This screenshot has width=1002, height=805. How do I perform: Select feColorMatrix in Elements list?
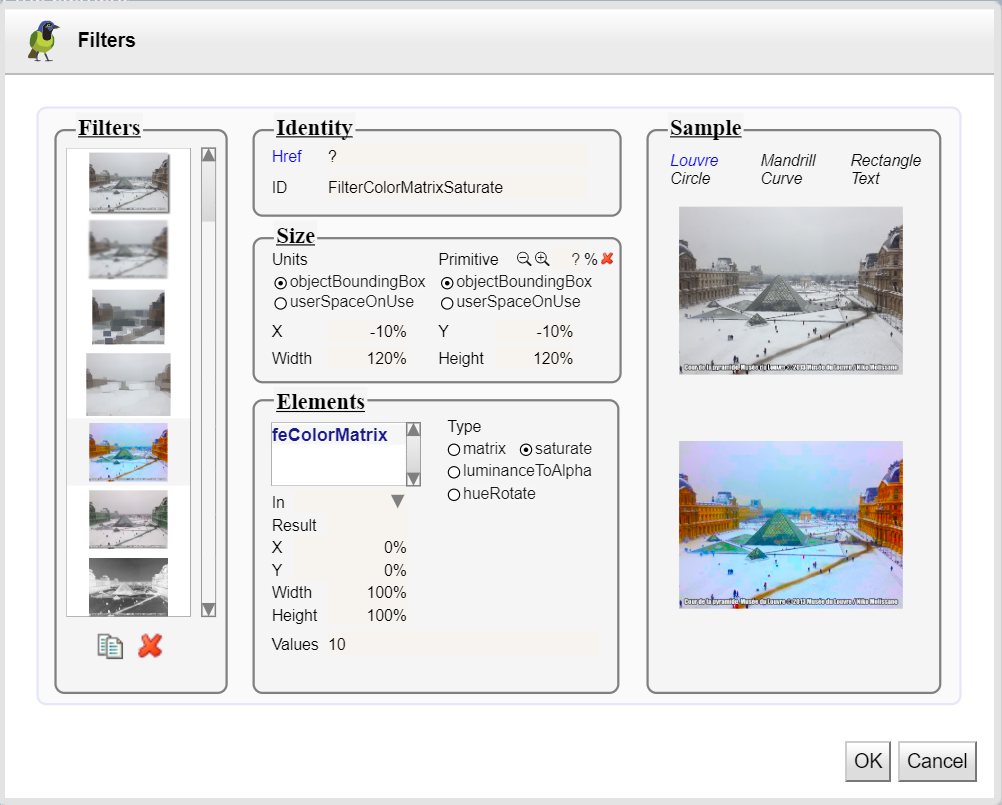(330, 434)
